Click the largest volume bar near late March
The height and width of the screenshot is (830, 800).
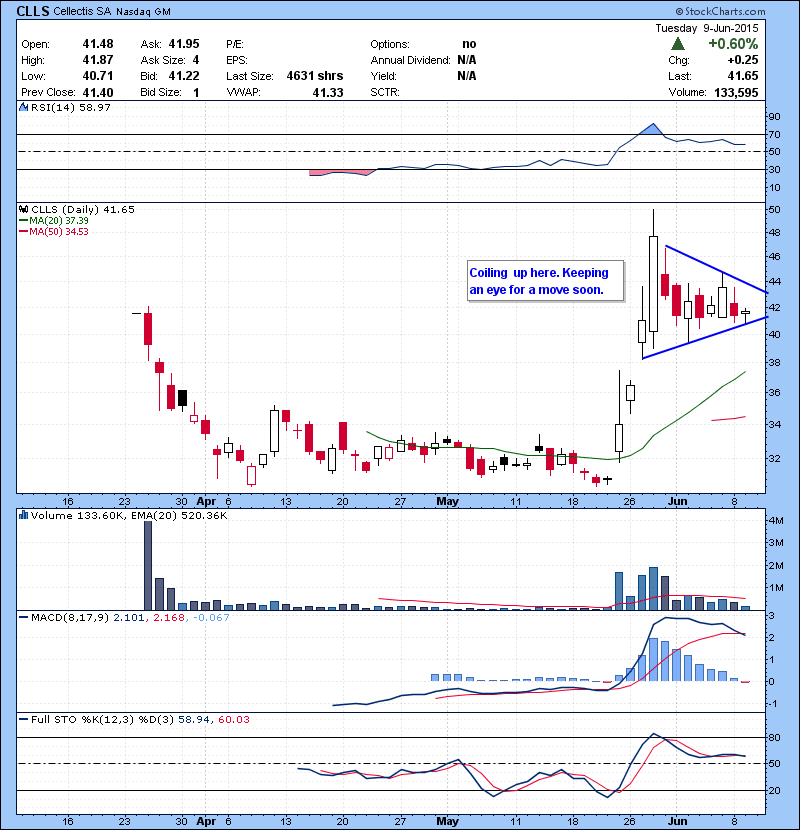coord(148,565)
